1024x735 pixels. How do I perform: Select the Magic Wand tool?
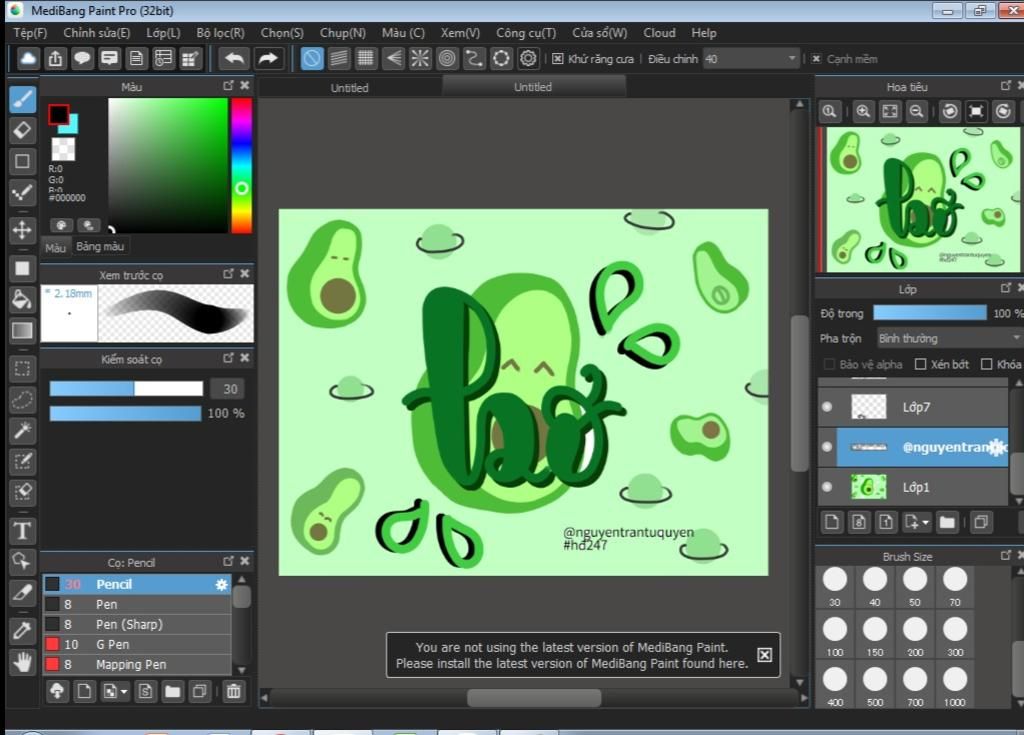(x=22, y=430)
